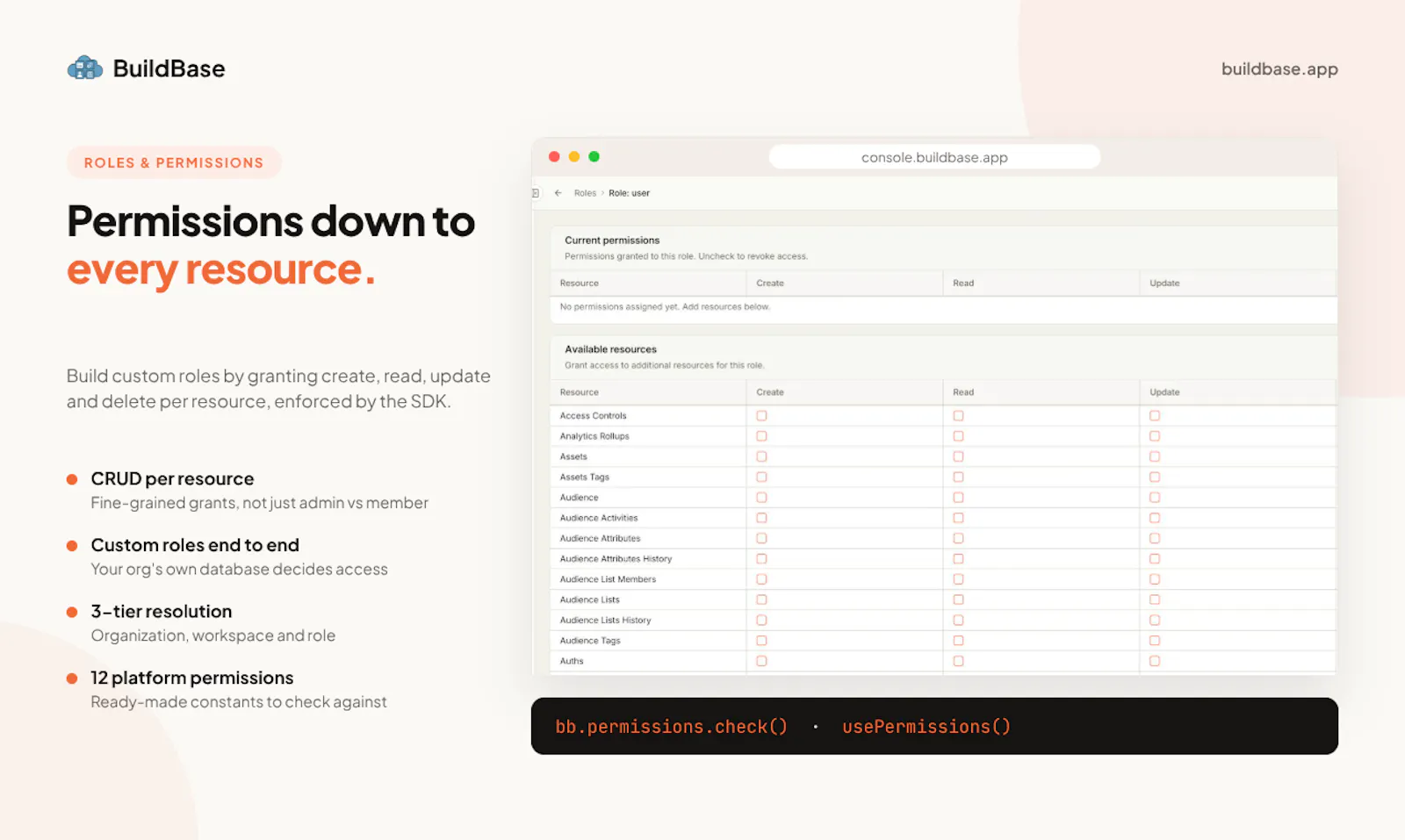
Task: Click the Available resources section heading
Action: [x=610, y=349]
